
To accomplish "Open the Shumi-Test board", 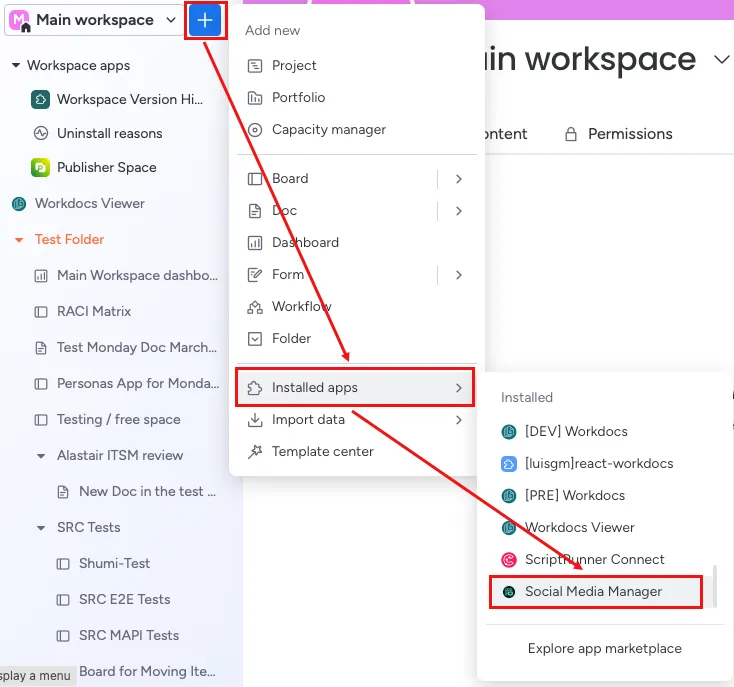I will click(x=103, y=564).
